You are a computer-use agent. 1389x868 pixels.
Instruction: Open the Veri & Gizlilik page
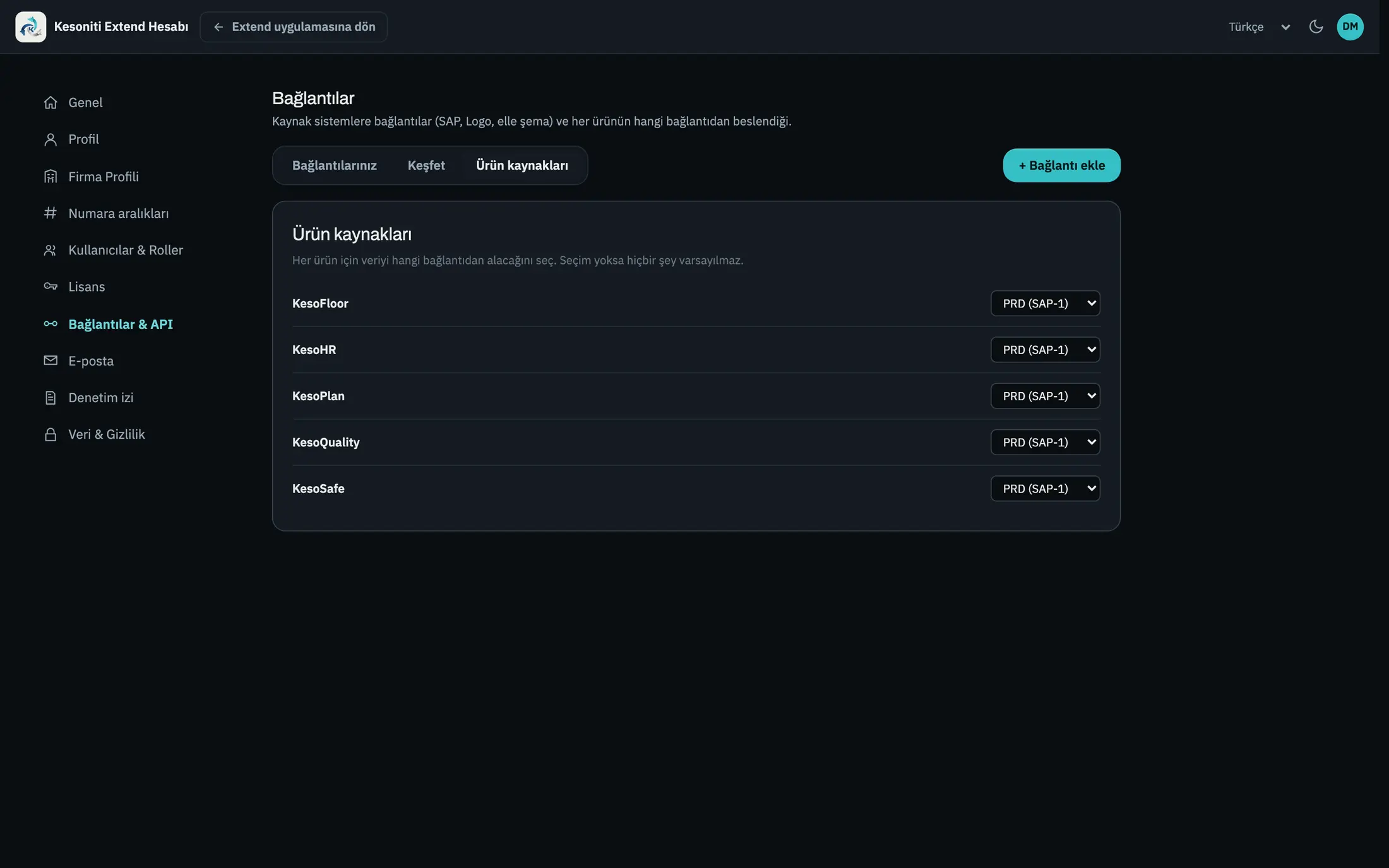coord(107,434)
